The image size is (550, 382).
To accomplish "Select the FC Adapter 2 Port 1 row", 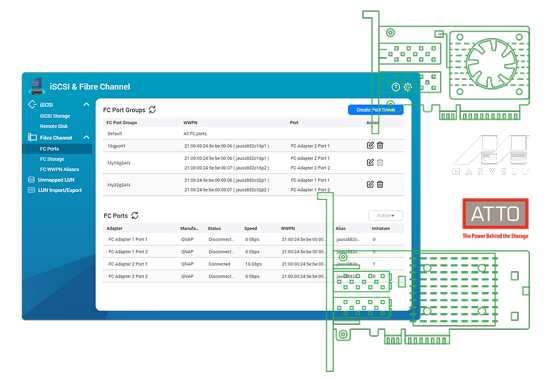I will pos(253,264).
